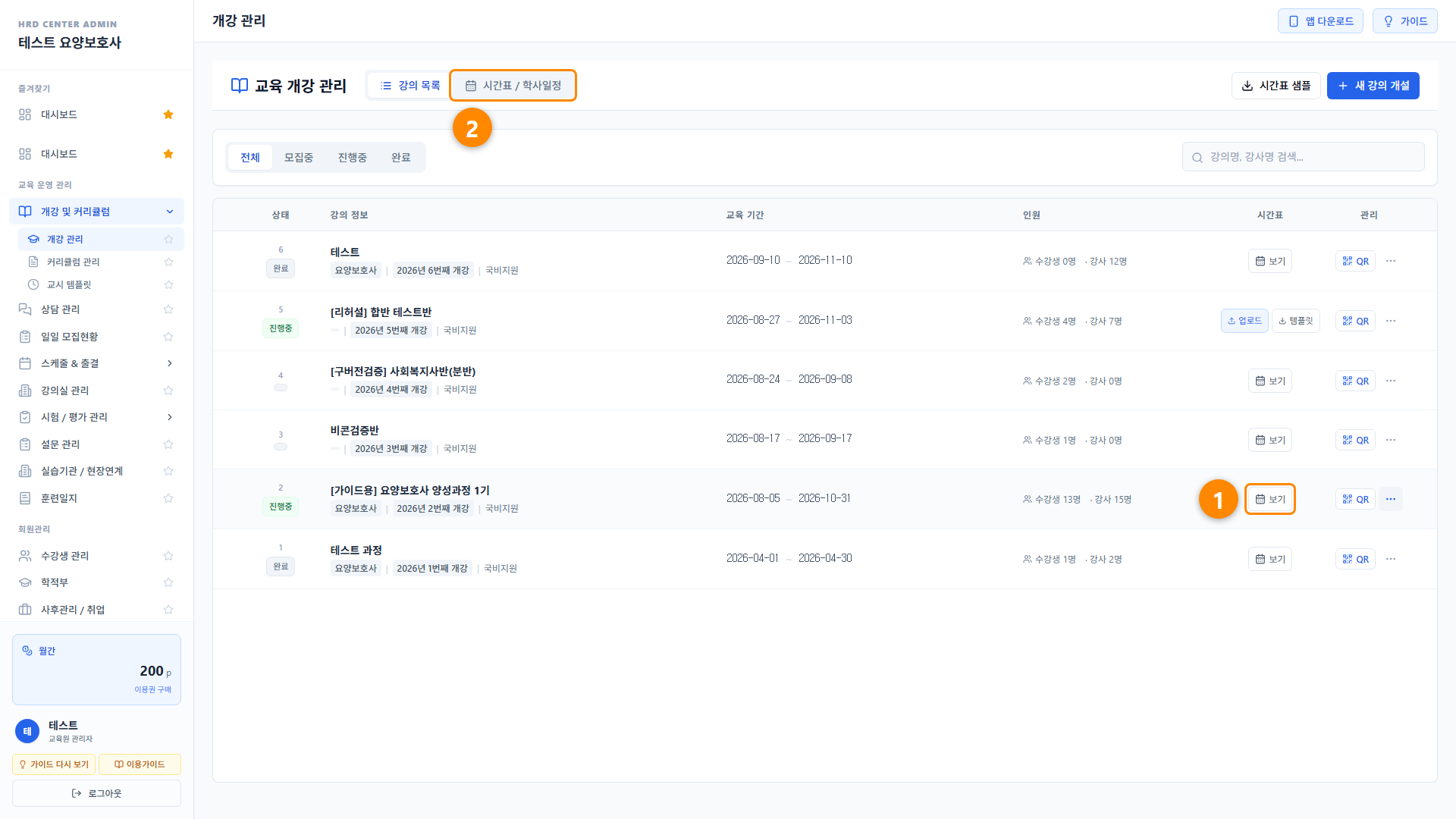Download 시간표 샘플
Screen dimensions: 1456x819
tap(1276, 86)
